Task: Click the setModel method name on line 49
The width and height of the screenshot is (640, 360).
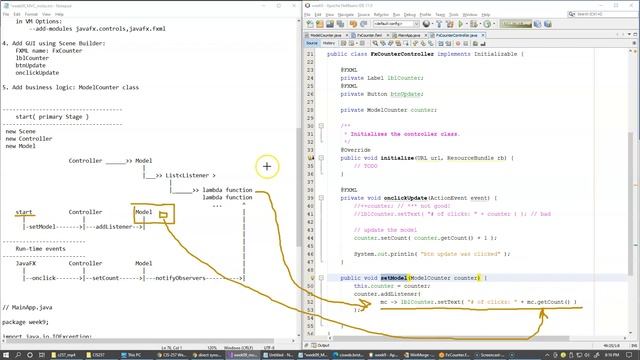Action: (393, 278)
